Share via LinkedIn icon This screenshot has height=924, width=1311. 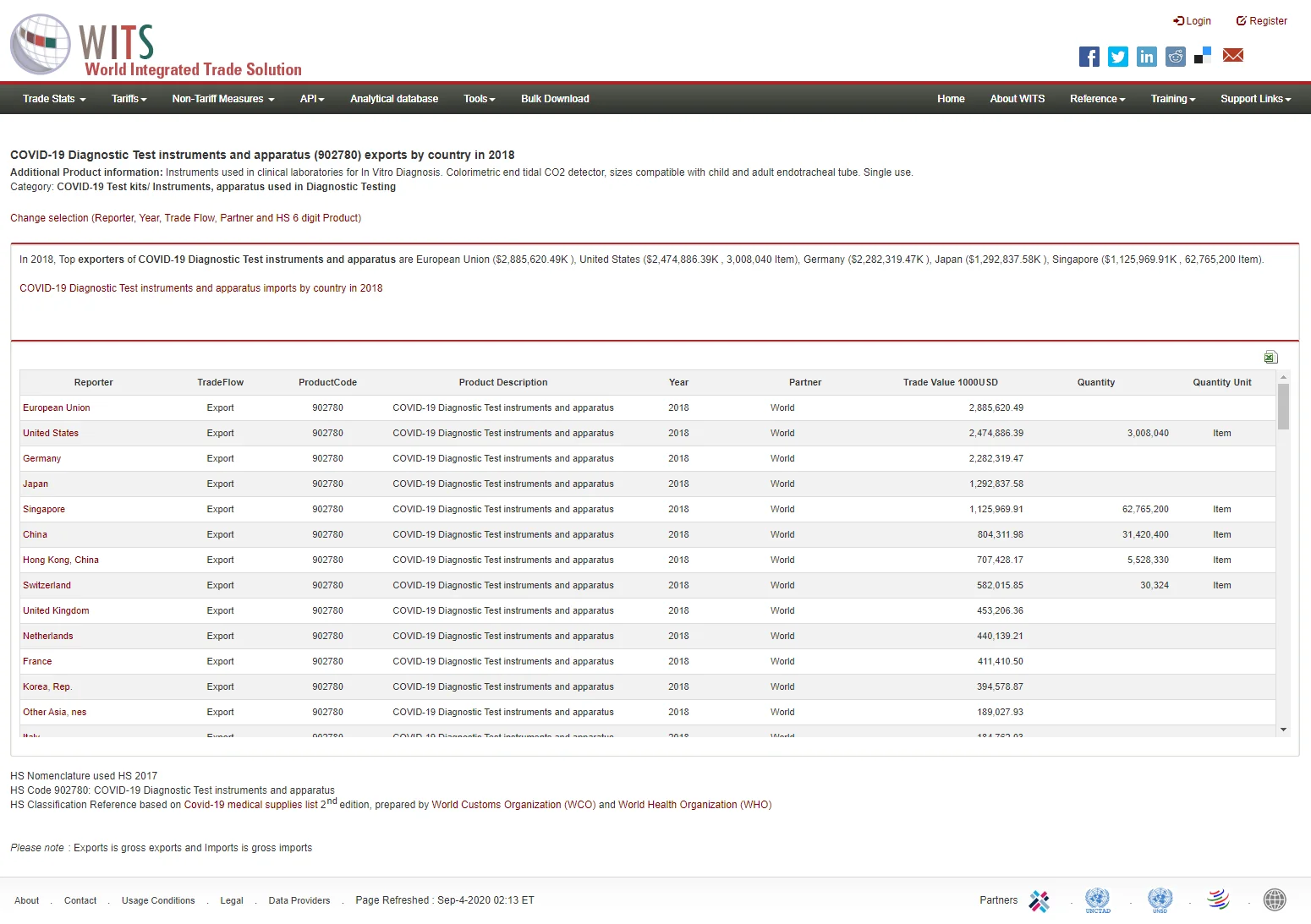[1146, 57]
